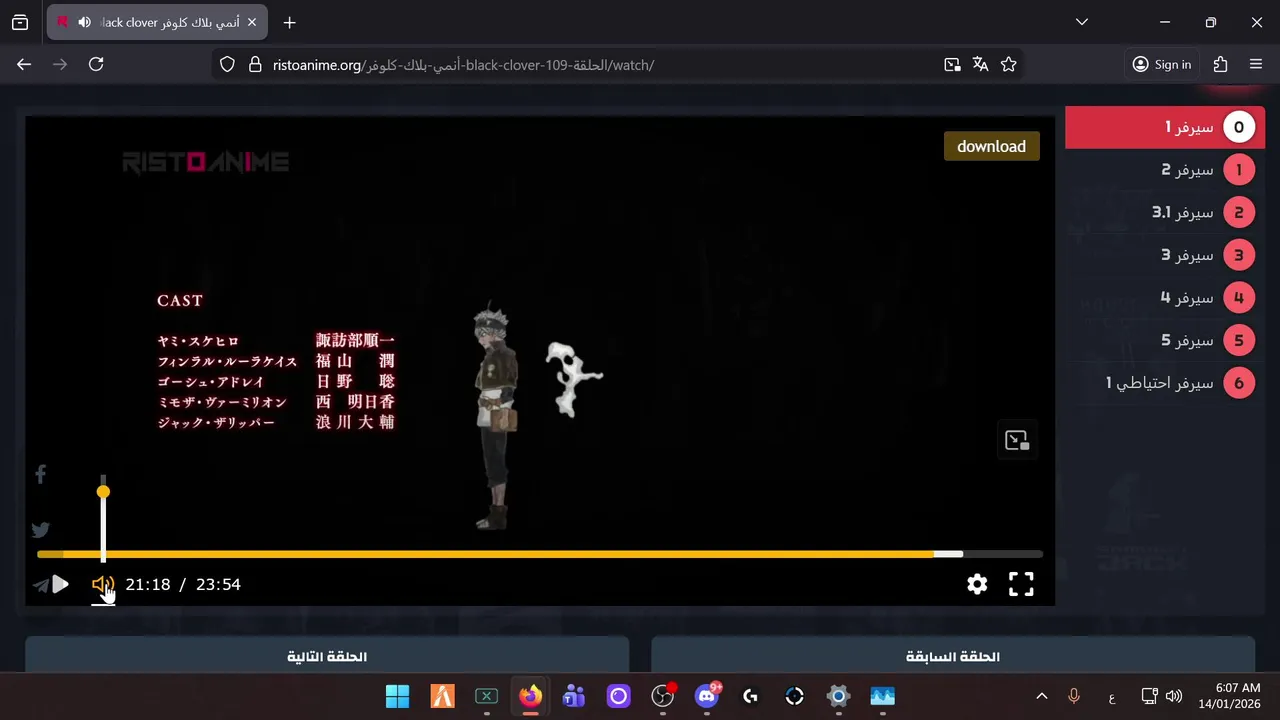The width and height of the screenshot is (1280, 720).
Task: Click the browser forward arrow
Action: pos(60,64)
